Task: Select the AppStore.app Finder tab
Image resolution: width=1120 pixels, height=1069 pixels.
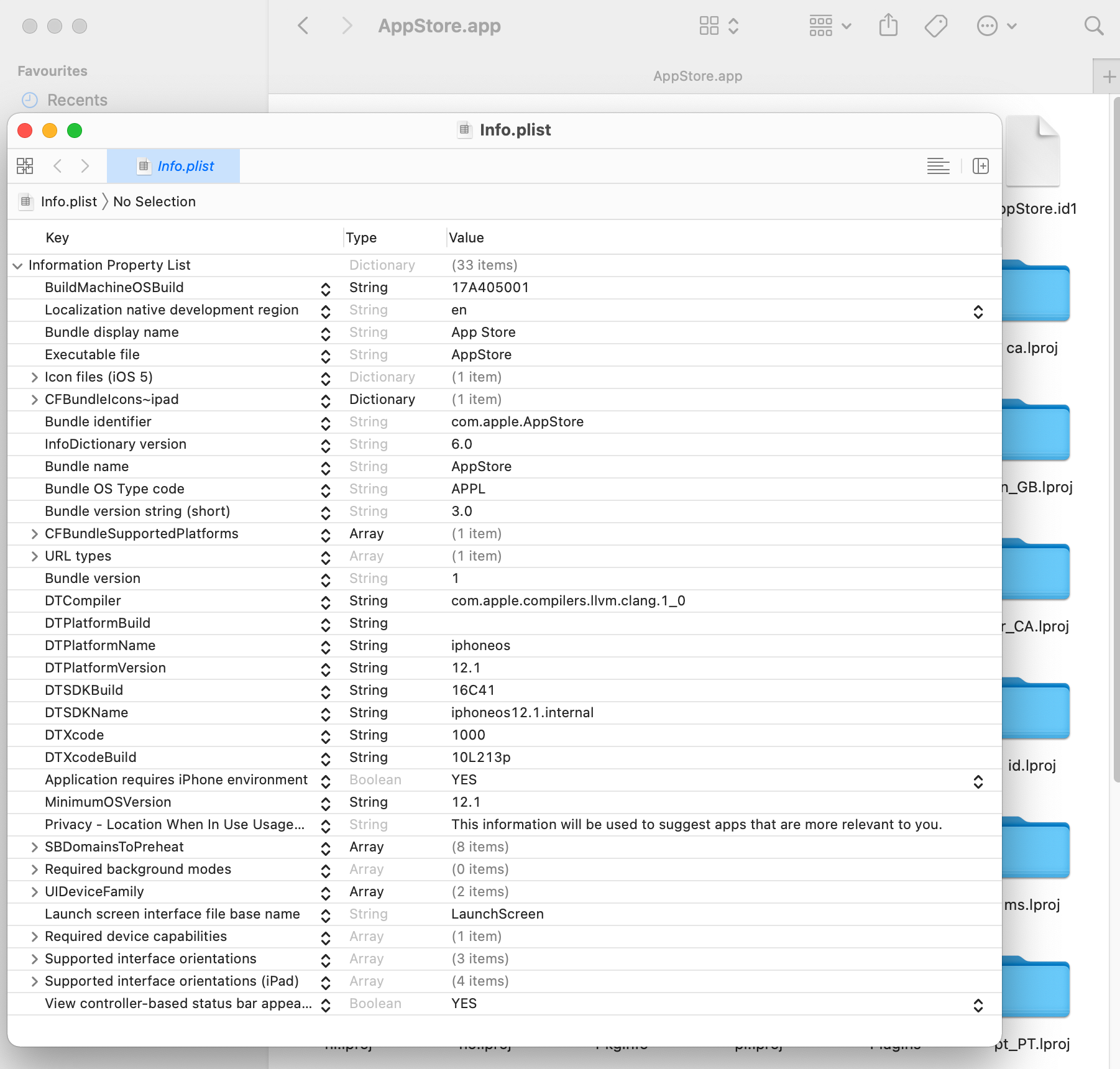Action: click(697, 76)
